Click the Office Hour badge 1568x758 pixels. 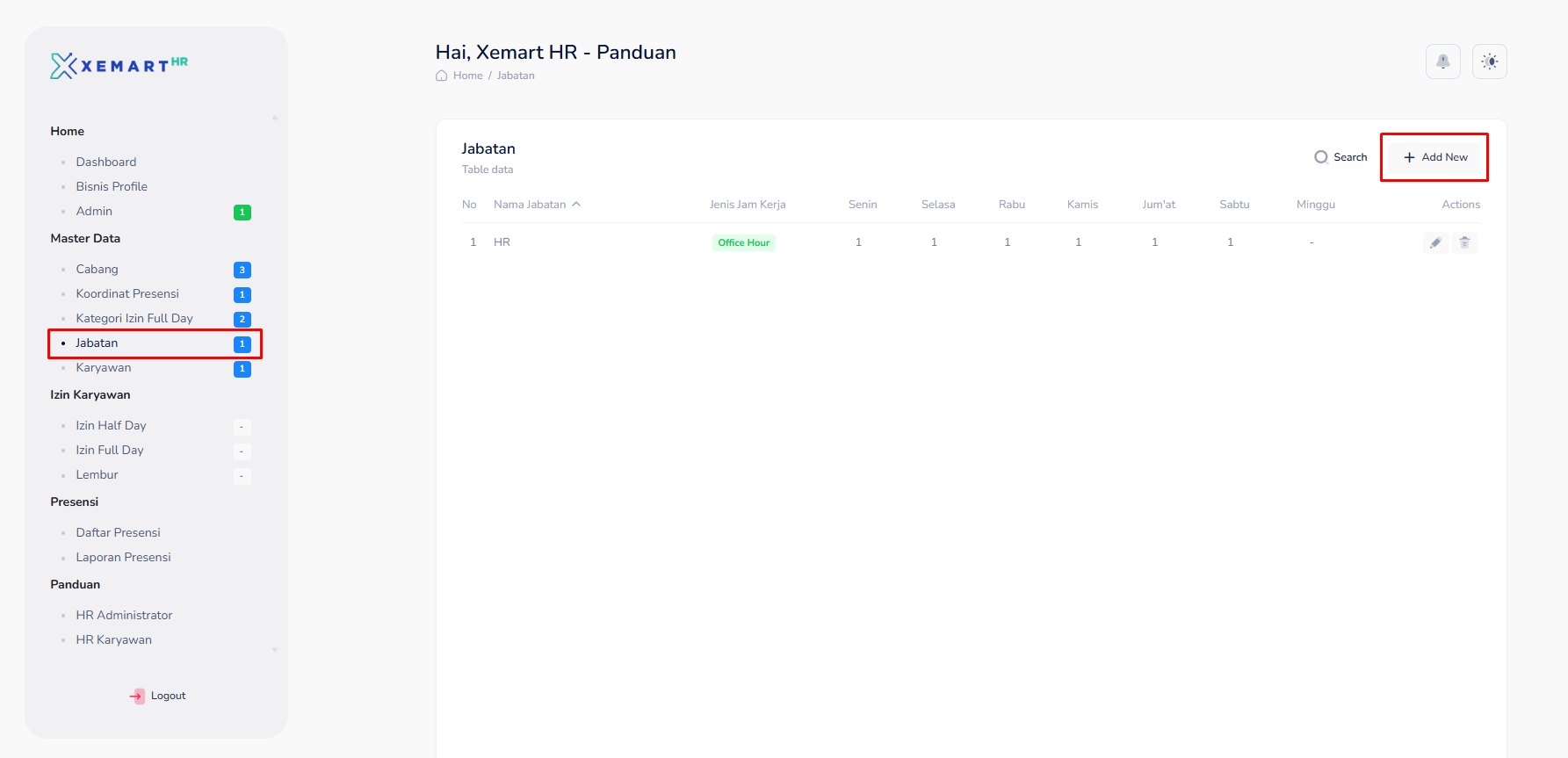pos(743,242)
